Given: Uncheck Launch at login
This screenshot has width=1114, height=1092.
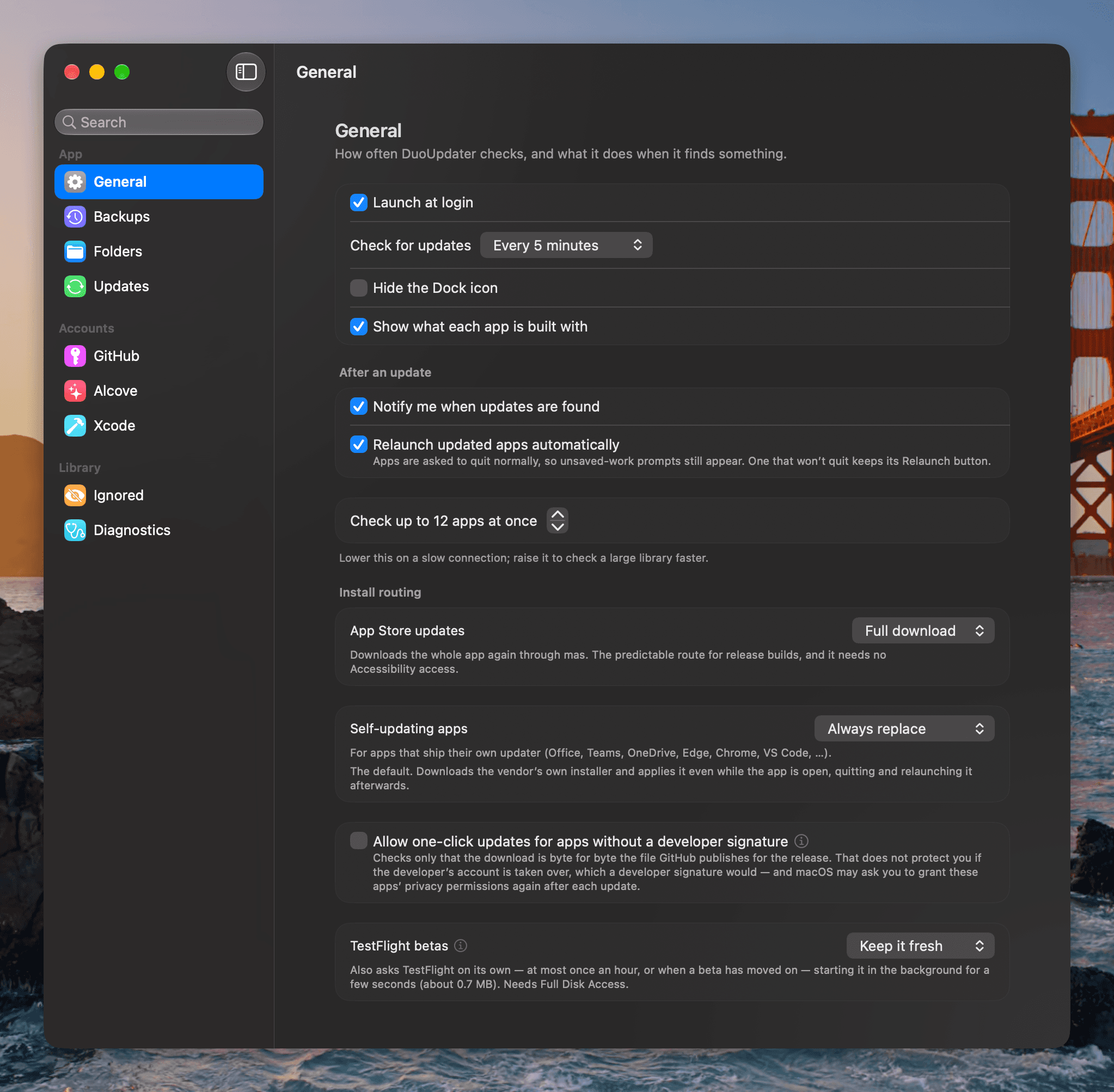Looking at the screenshot, I should point(358,203).
